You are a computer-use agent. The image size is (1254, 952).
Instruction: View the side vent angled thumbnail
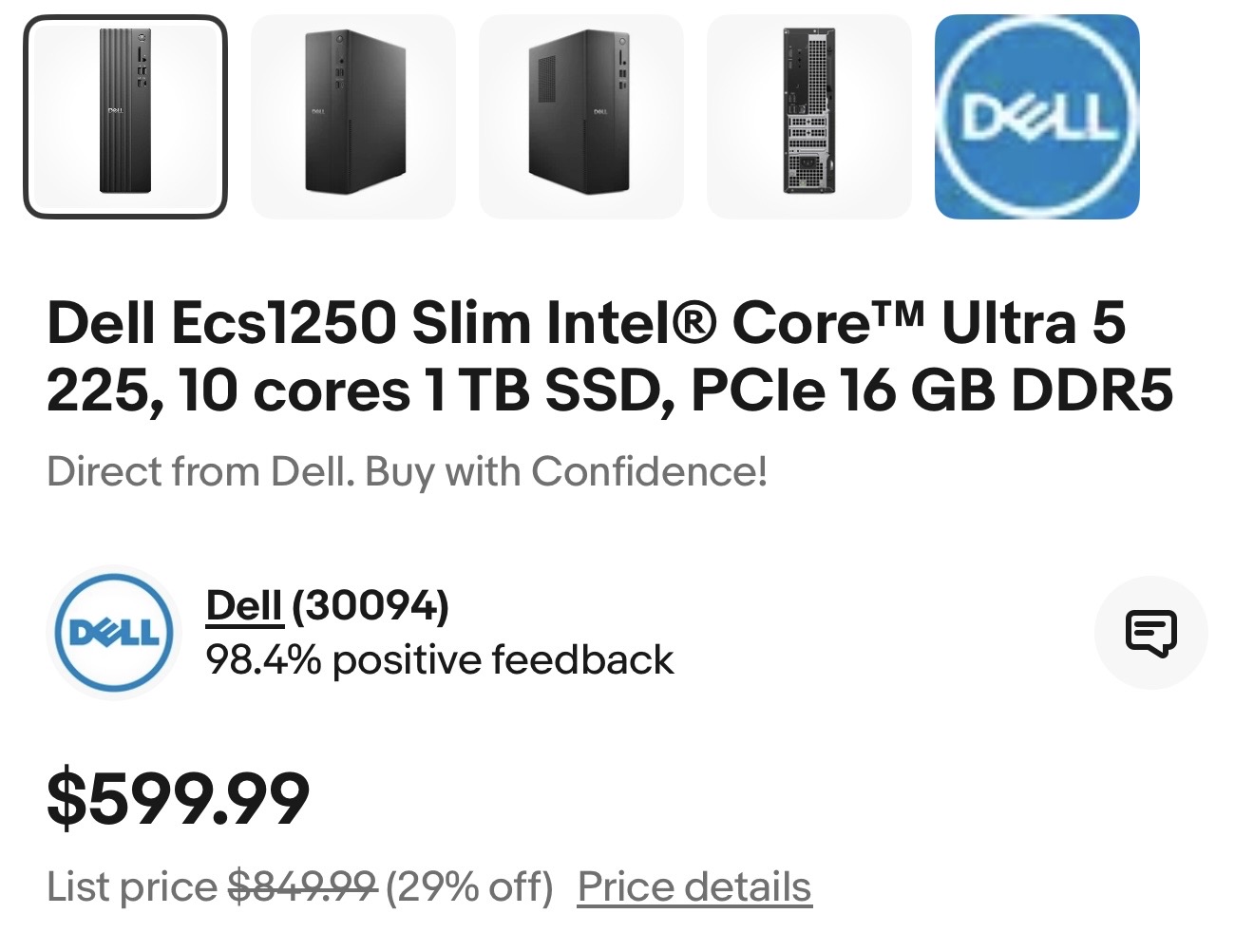tap(581, 117)
